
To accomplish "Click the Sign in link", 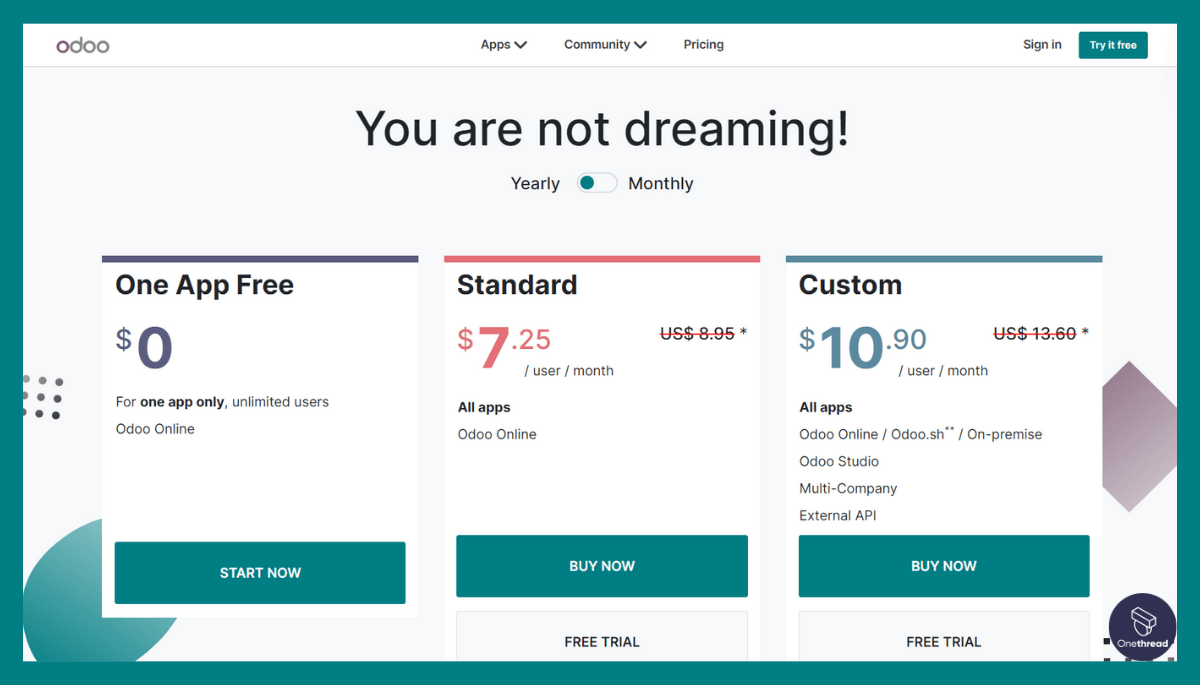I will tap(1042, 44).
